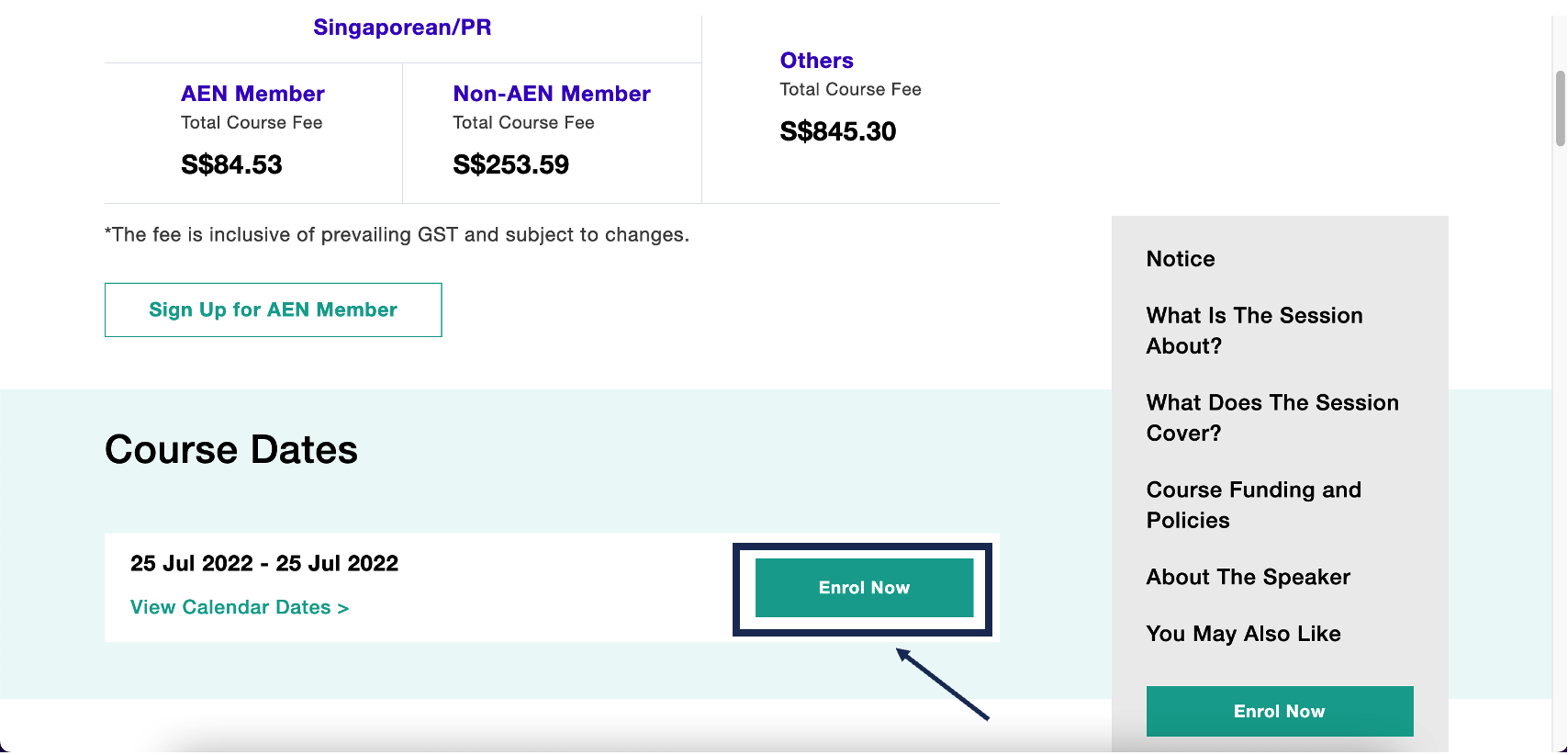
Task: Click the Enrol Now button beside course date
Action: 864,588
